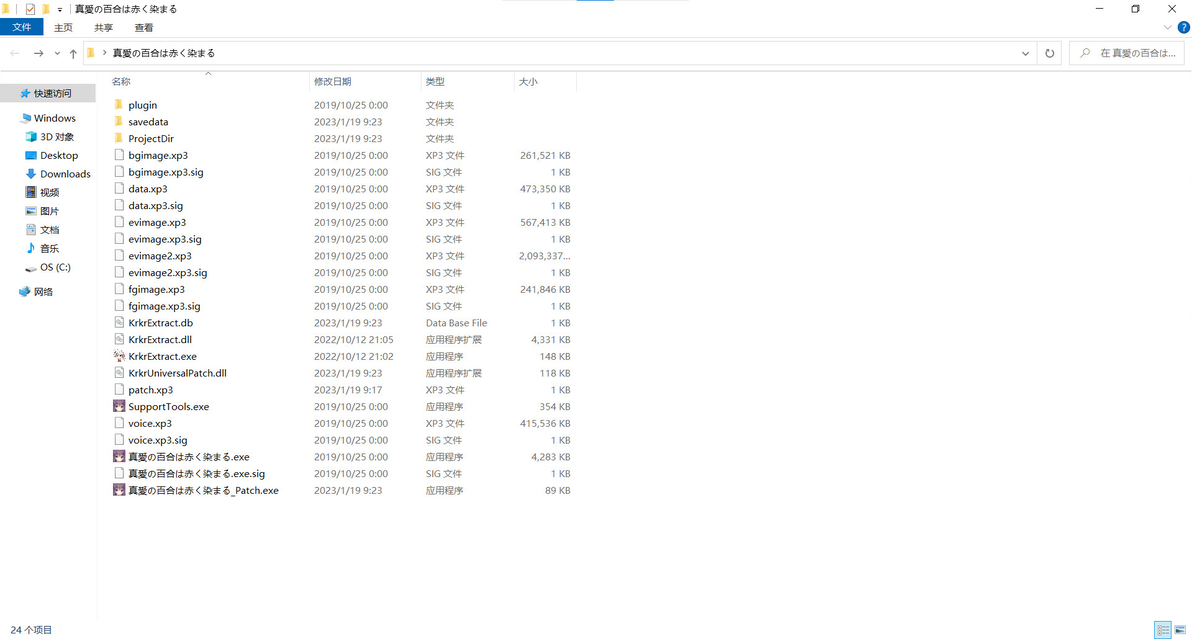Open 文档 in the sidebar

point(43,229)
